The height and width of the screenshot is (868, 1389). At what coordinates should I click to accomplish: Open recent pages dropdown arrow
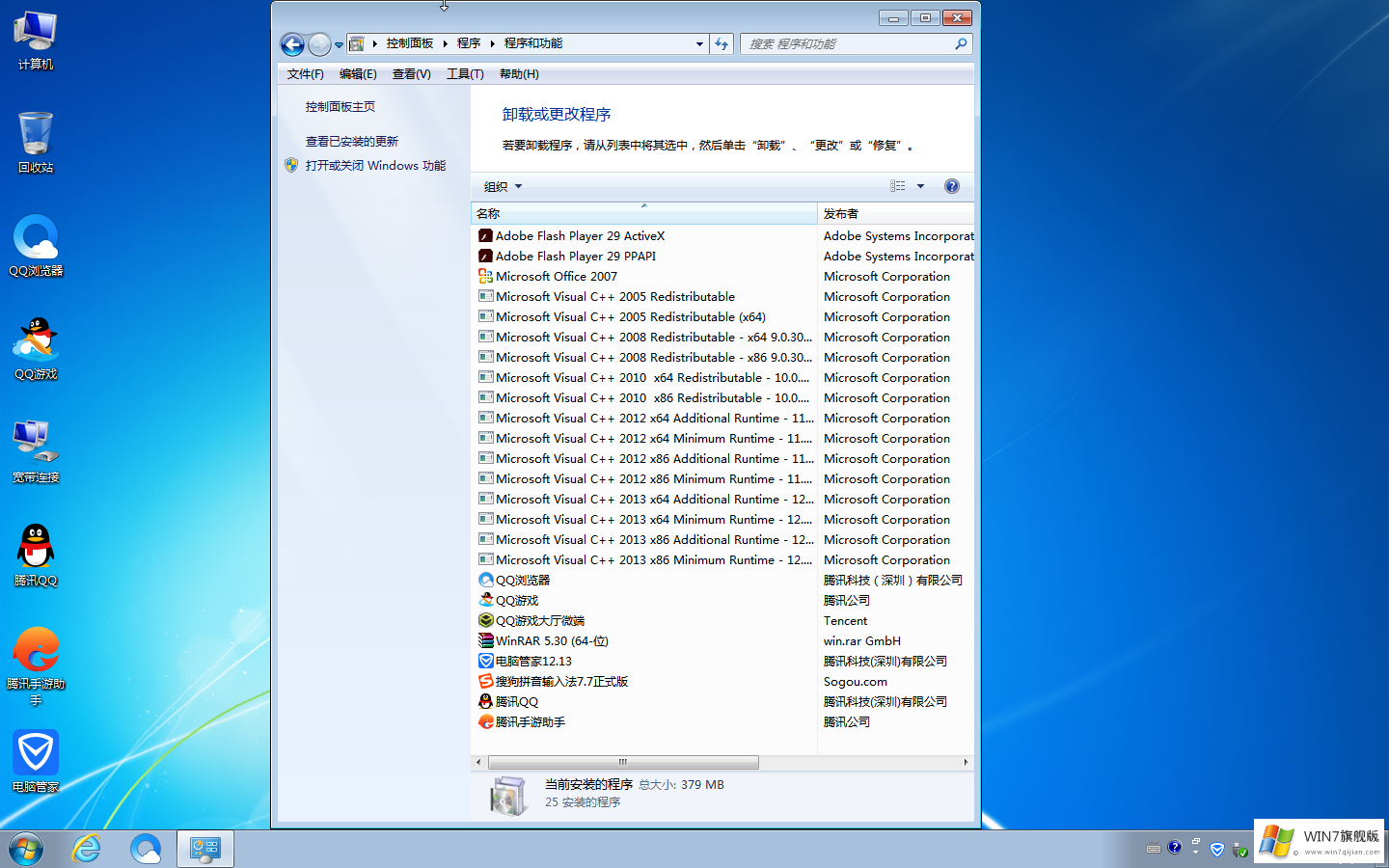(339, 44)
